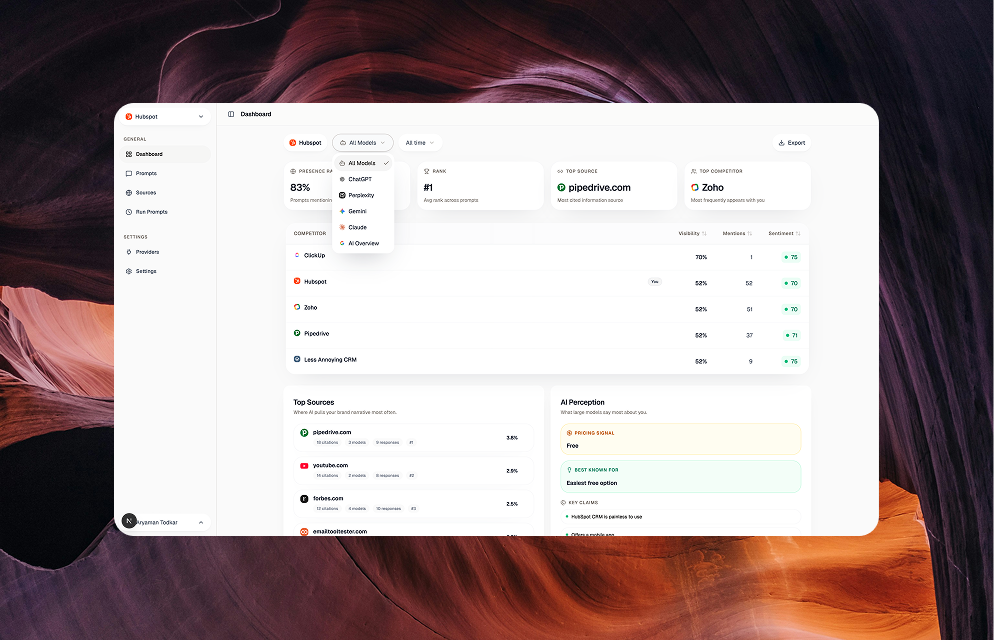Screen dimensions: 994x640
Task: Select All Models option in dropdown list
Action: click(x=363, y=163)
